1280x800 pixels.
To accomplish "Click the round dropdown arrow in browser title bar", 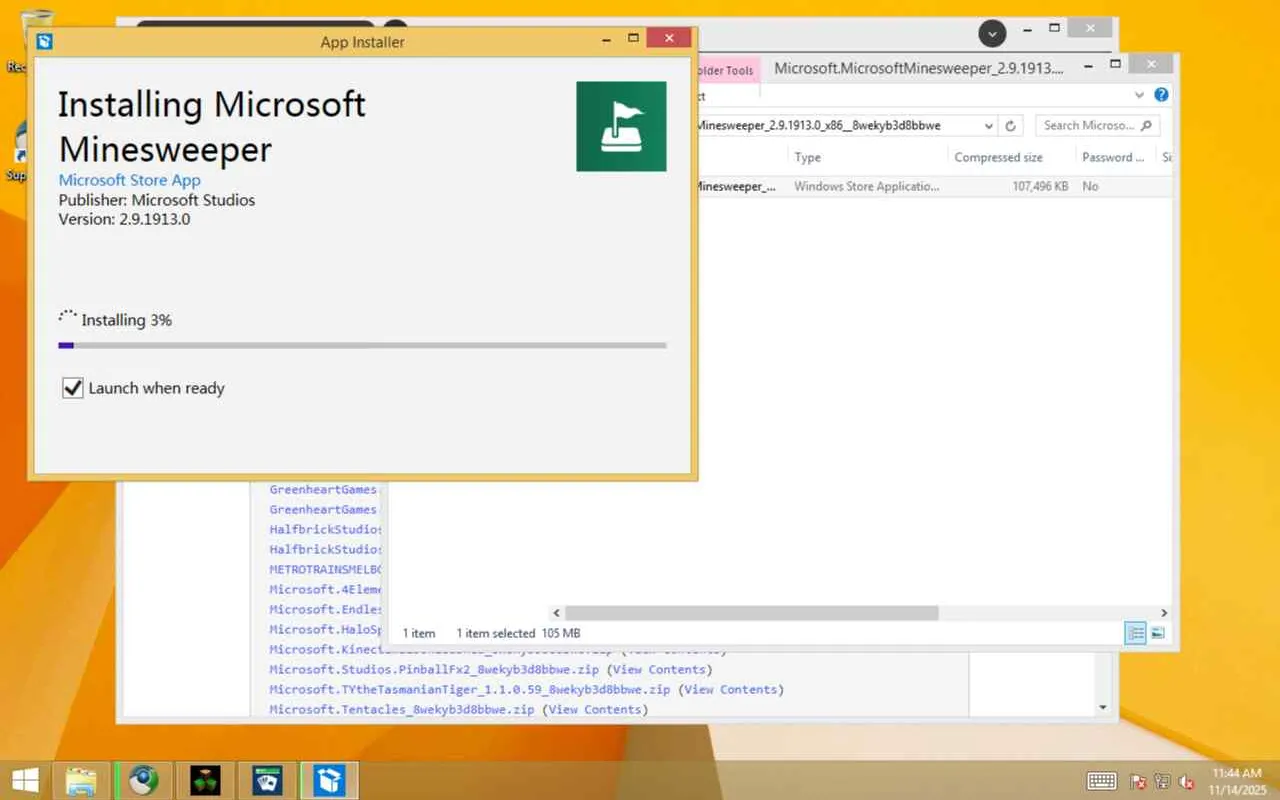I will pos(992,33).
